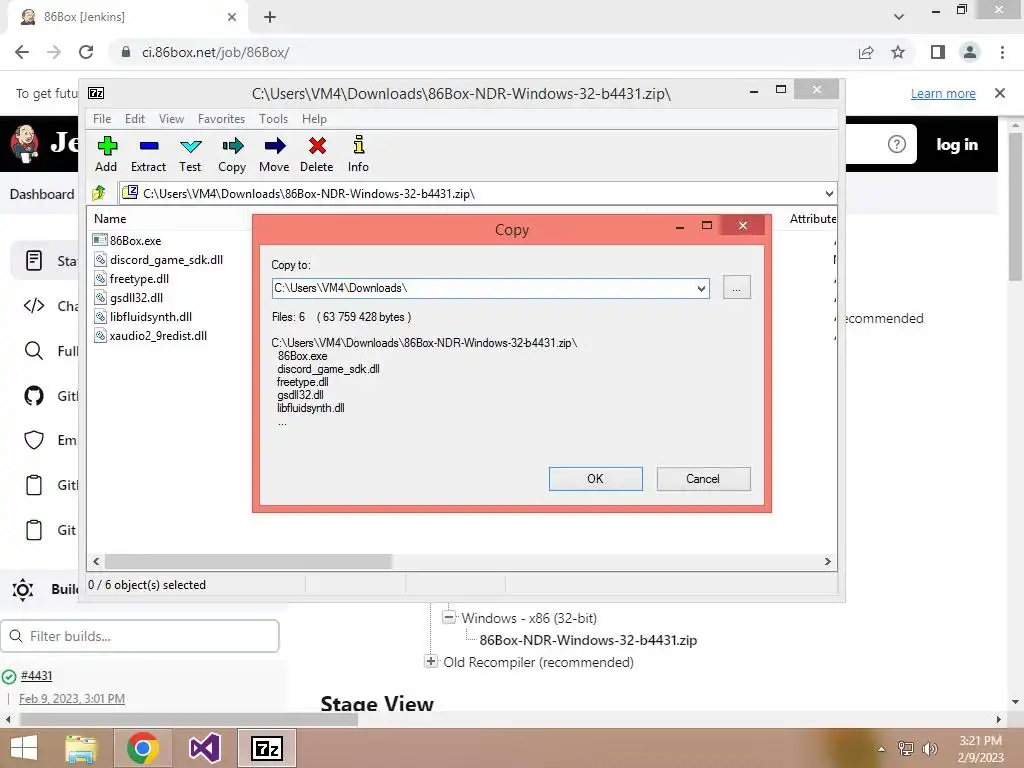1024x768 pixels.
Task: Cancel the Copy dialog
Action: coord(703,479)
